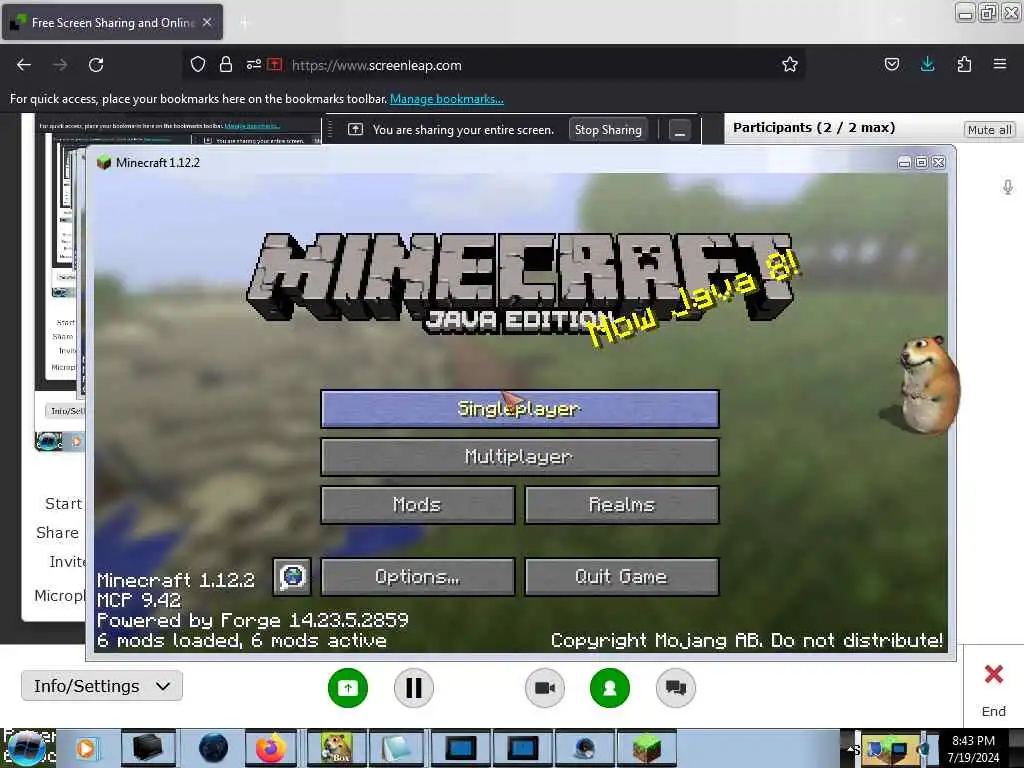Go forward in Firefox

point(60,65)
